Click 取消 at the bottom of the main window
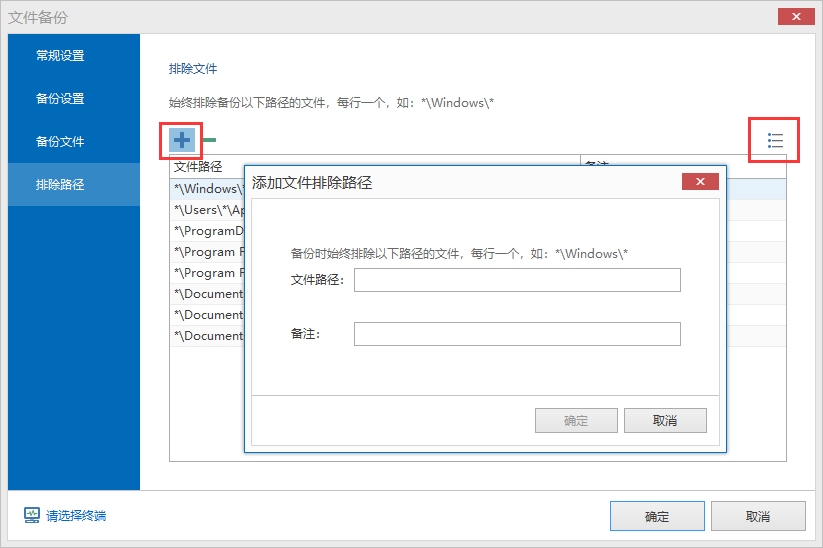The height and width of the screenshot is (548, 823). (x=757, y=517)
